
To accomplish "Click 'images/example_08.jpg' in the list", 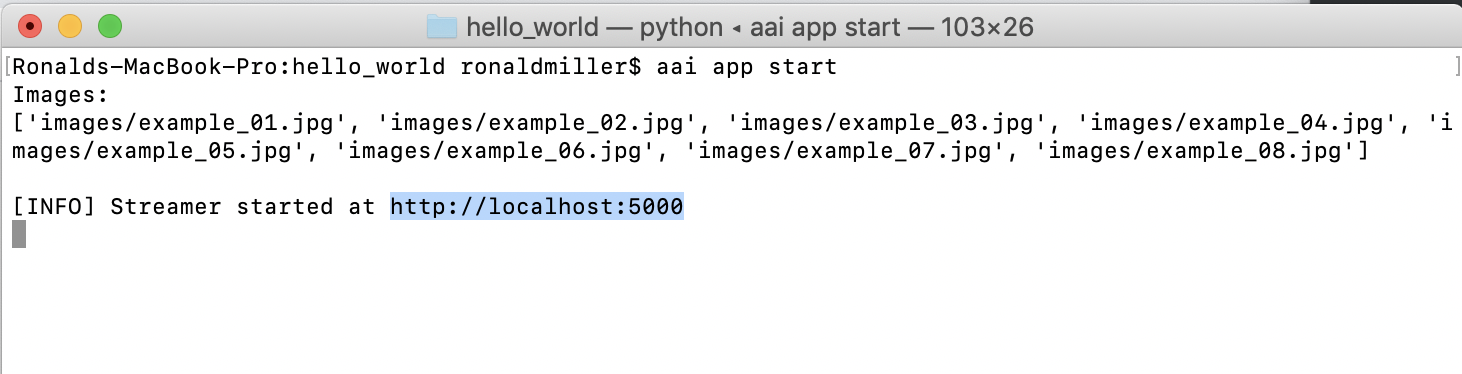I will [x=1195, y=152].
